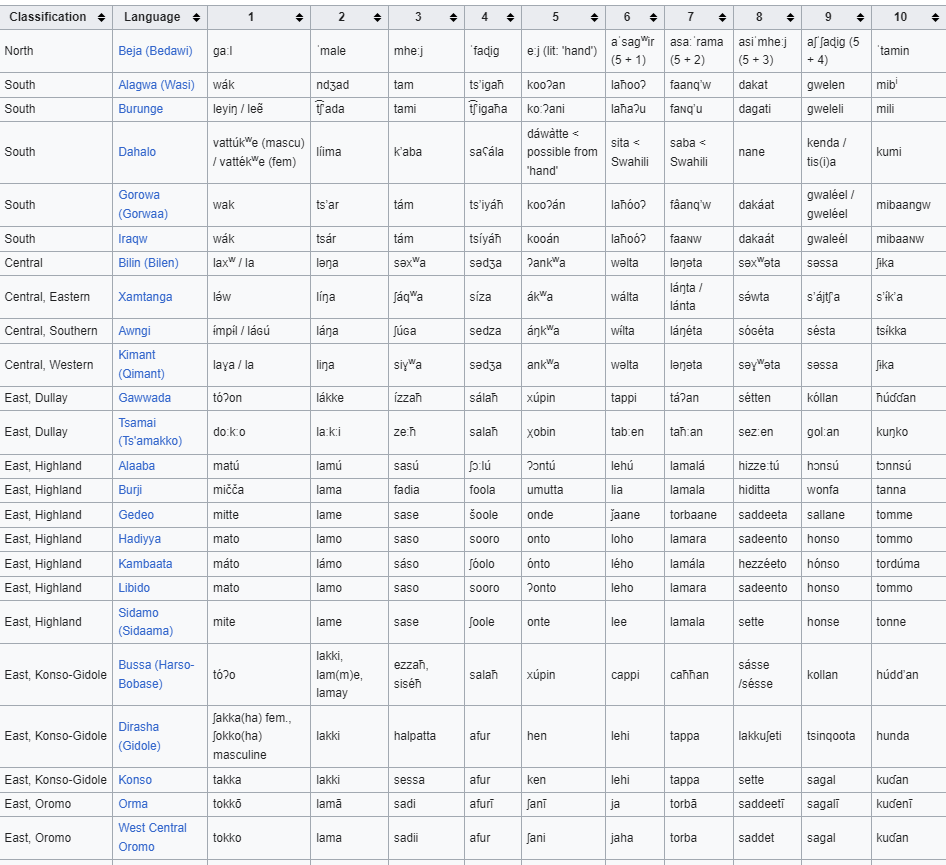Click the sort arrows beside header 4
946x865 pixels.
tap(510, 17)
